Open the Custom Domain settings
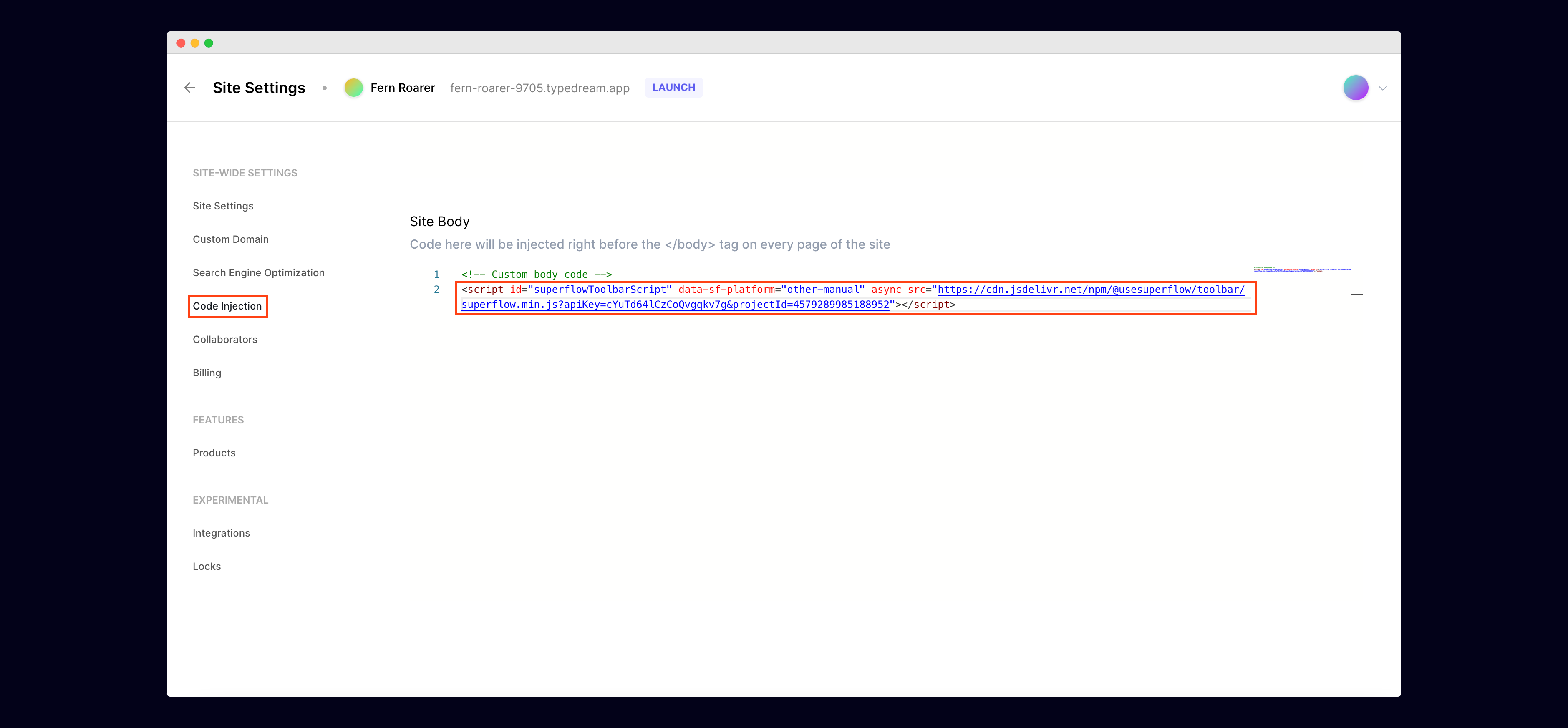This screenshot has height=728, width=1568. pos(230,239)
